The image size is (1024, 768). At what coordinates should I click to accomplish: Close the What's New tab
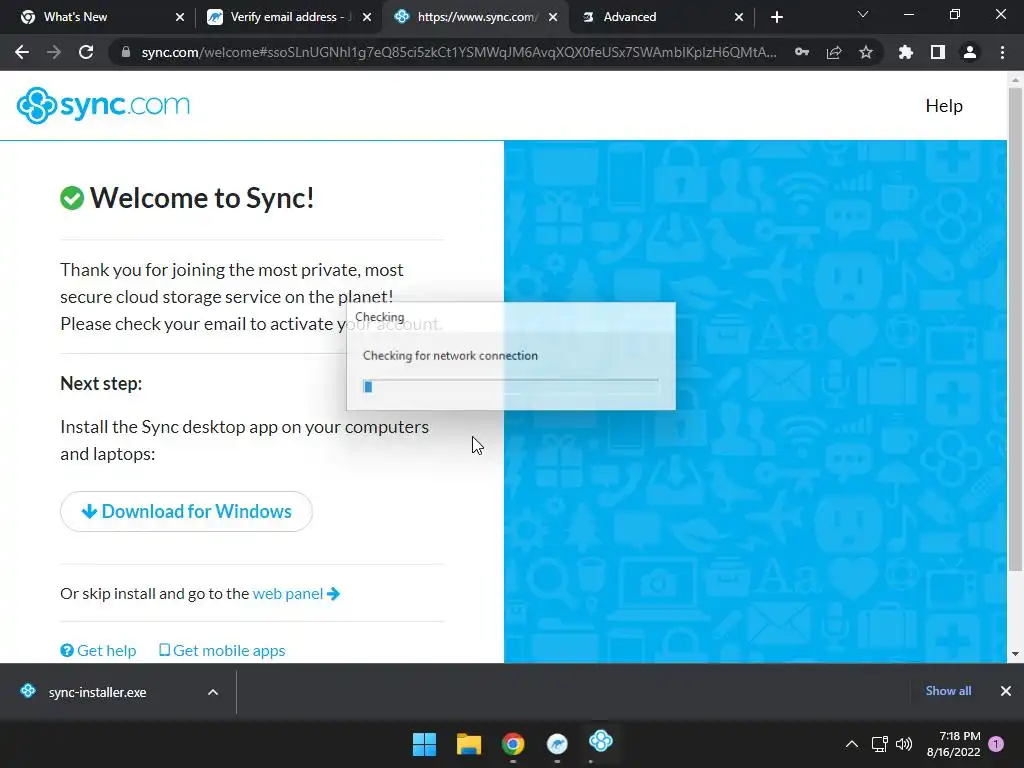tap(180, 17)
